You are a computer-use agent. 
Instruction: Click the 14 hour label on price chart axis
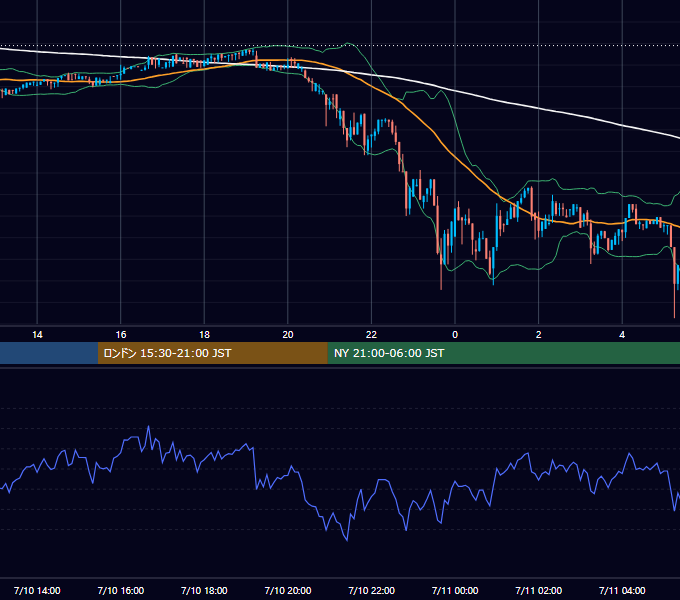click(x=37, y=335)
